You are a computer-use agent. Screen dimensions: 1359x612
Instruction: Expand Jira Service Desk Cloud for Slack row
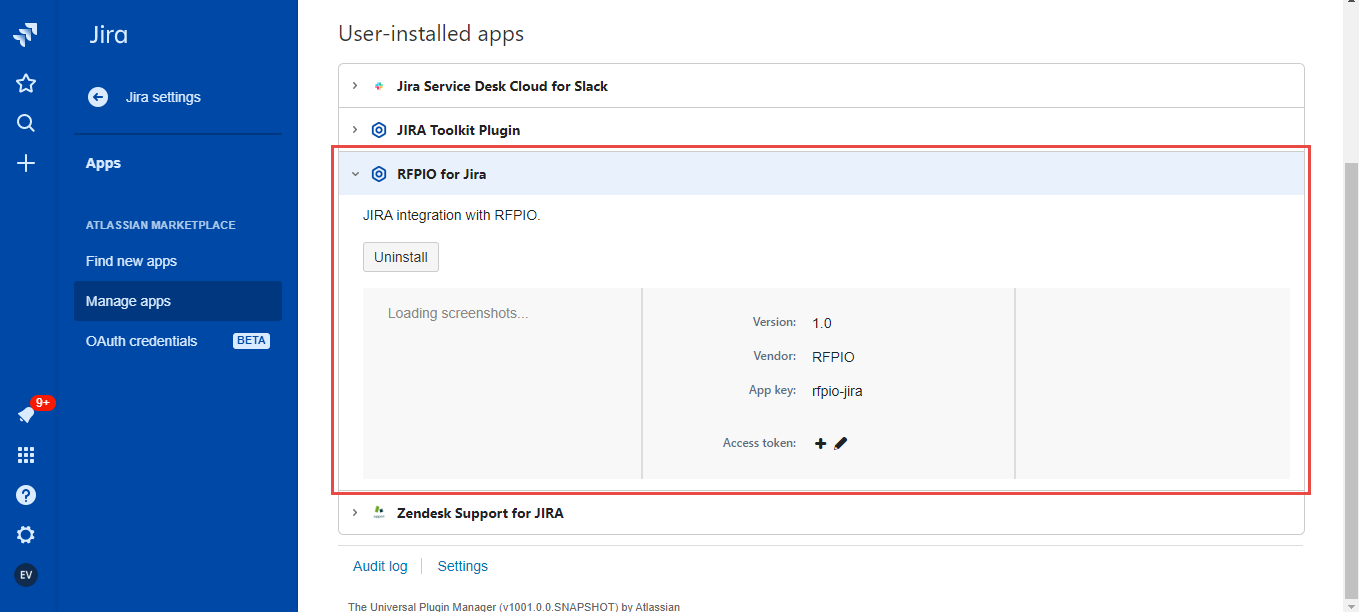pyautogui.click(x=821, y=86)
